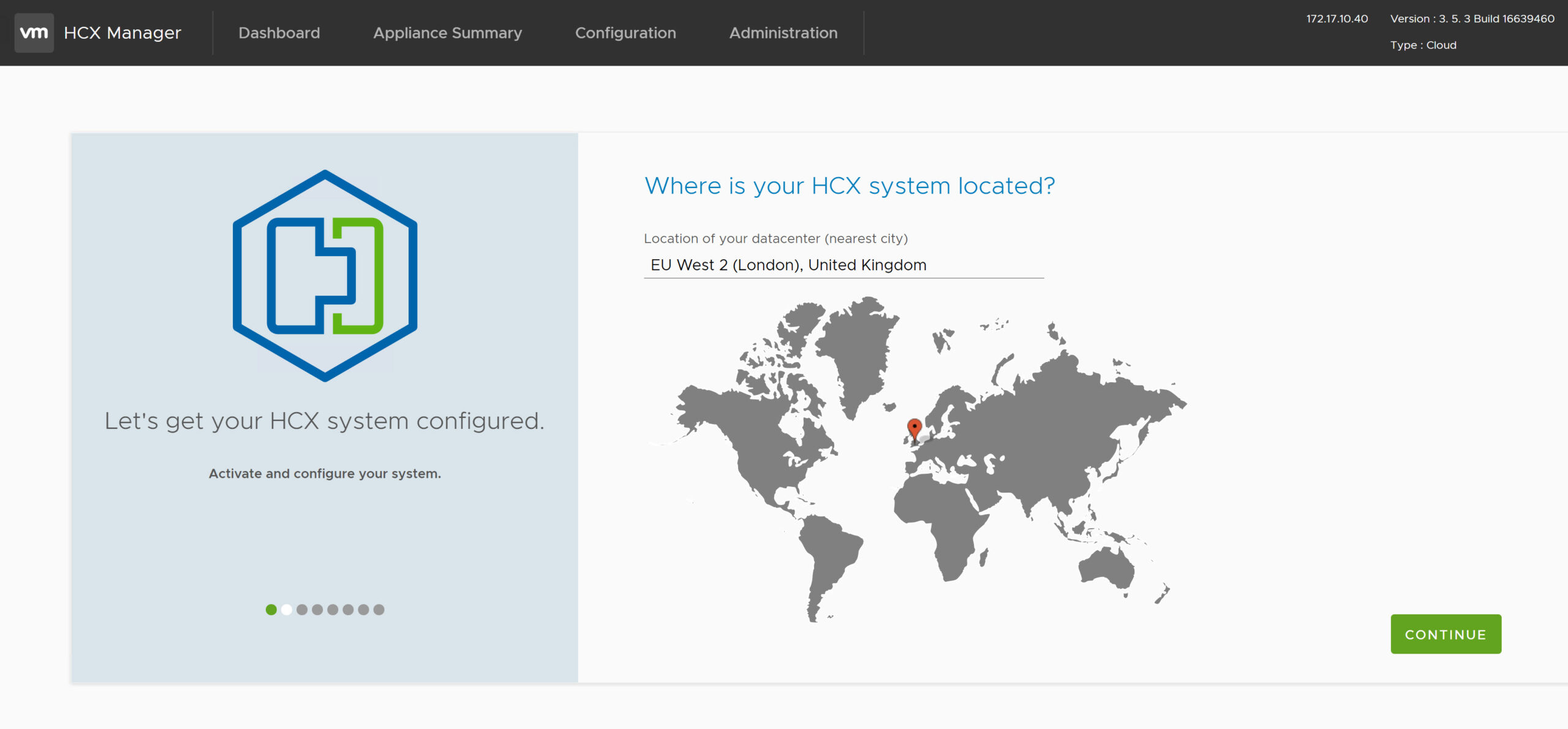Select the last wizard step dot
This screenshot has height=729, width=1568.
379,610
